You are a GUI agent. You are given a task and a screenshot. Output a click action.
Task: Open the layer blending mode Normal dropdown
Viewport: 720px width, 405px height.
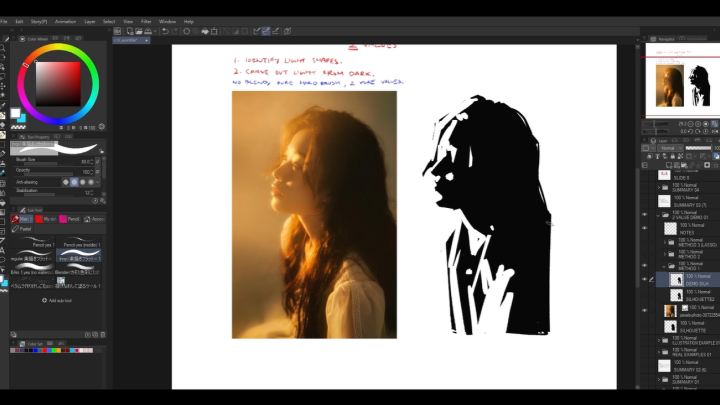click(x=670, y=148)
